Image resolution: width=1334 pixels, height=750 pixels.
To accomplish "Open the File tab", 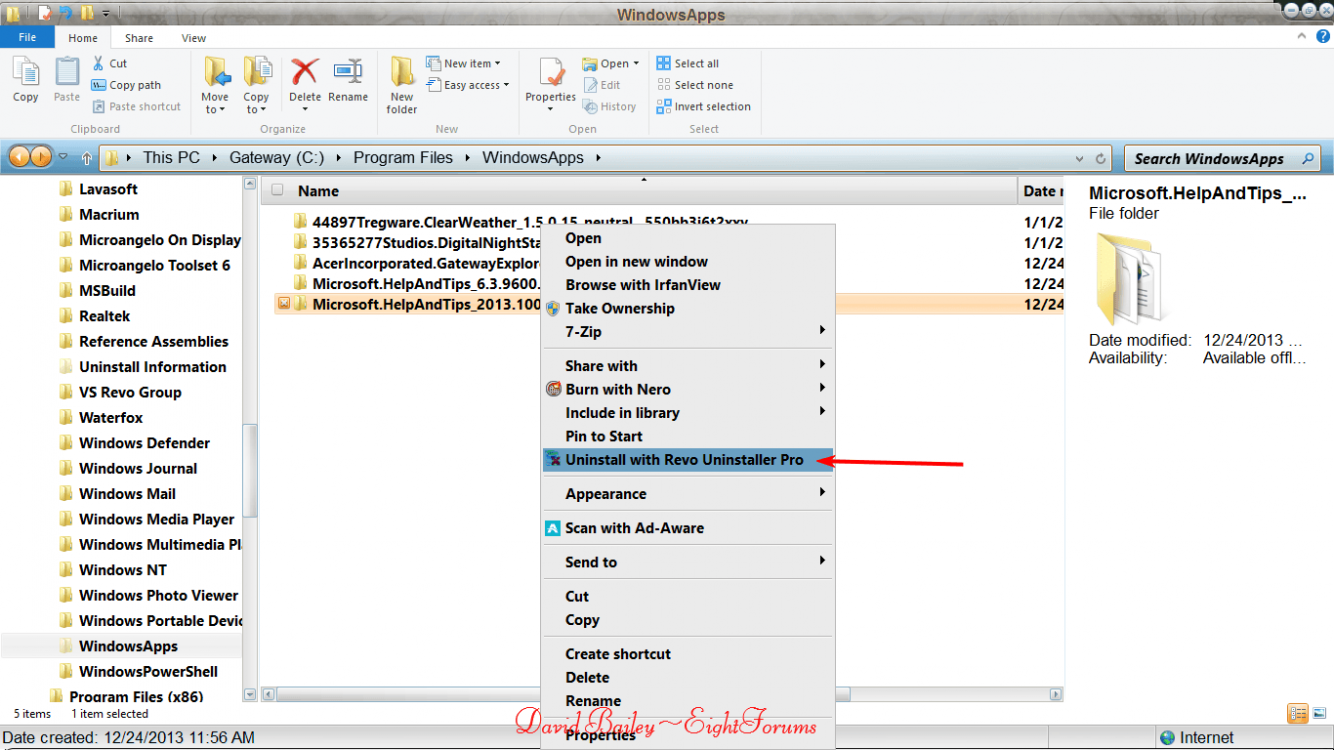I will 28,37.
